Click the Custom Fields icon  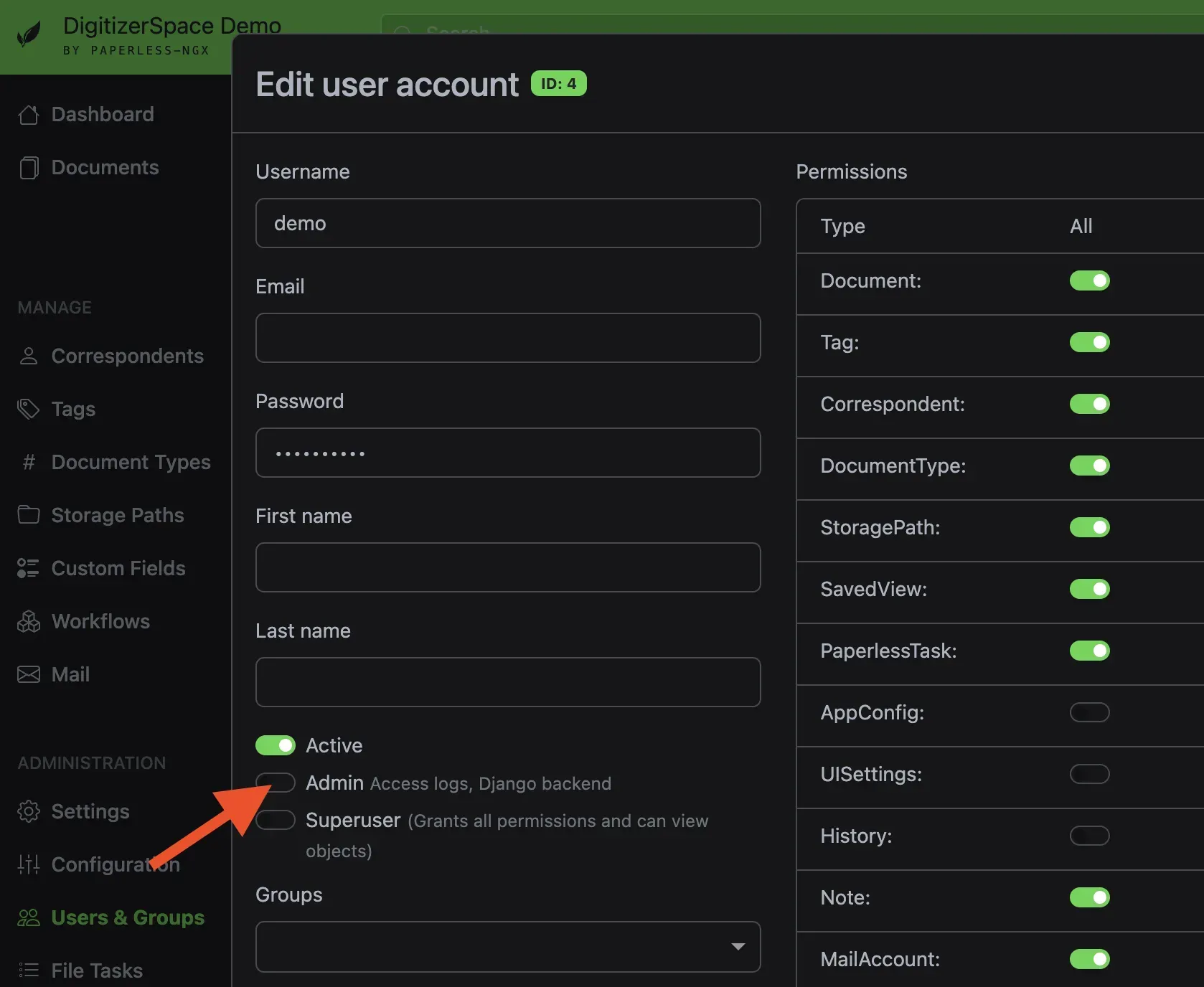[29, 568]
